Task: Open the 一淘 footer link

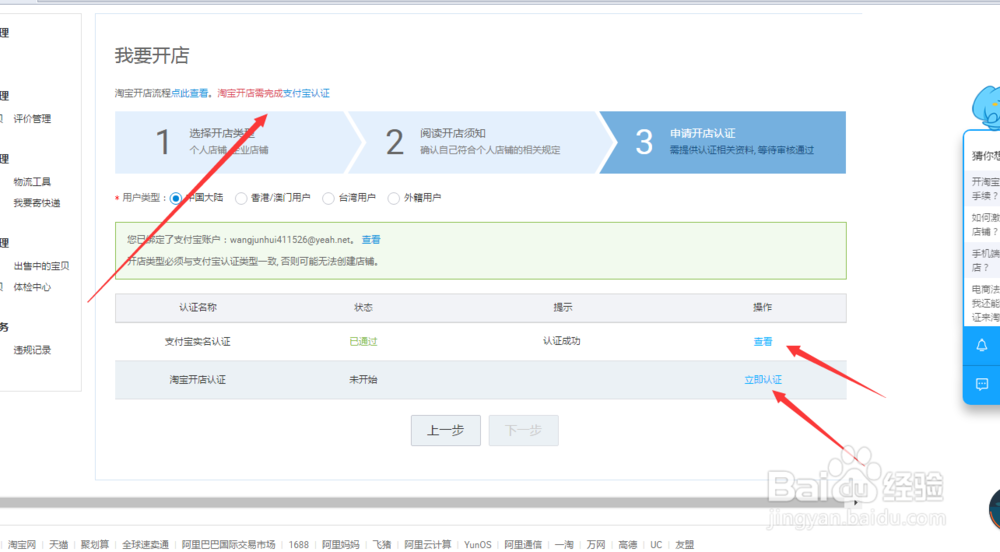Action: 564,544
